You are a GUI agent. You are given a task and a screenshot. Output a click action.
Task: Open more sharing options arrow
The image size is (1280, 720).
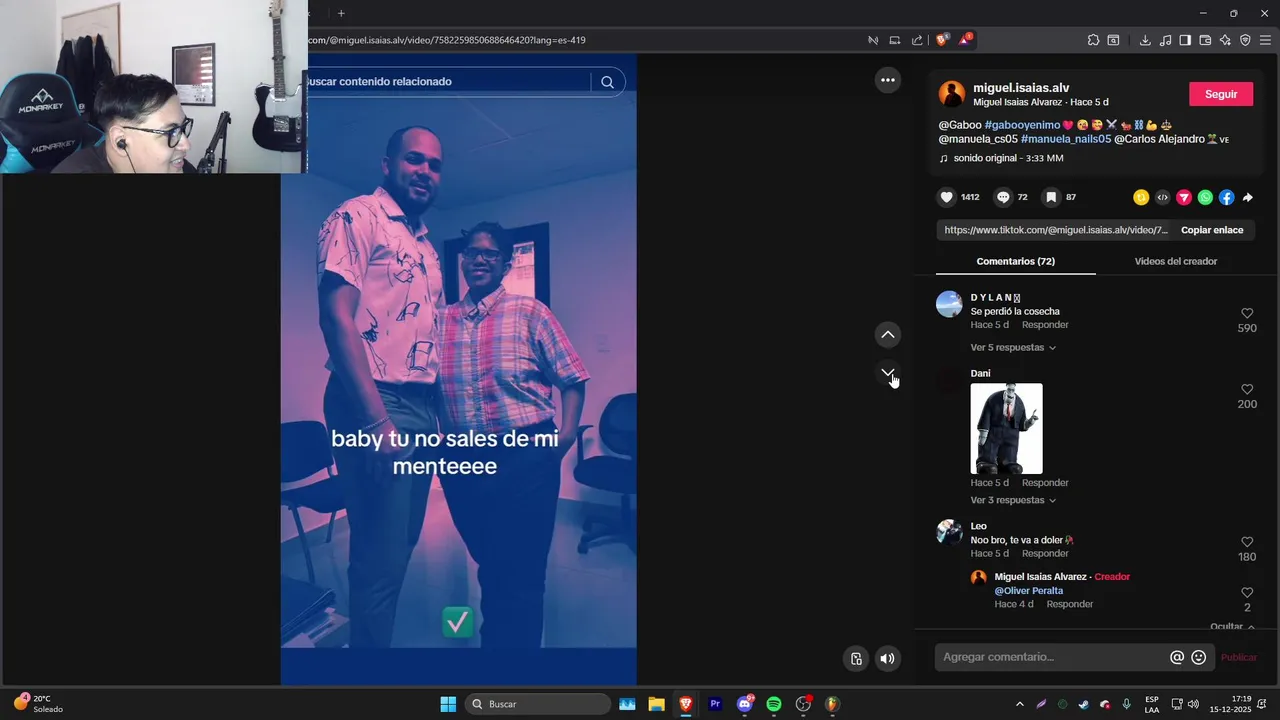1247,197
